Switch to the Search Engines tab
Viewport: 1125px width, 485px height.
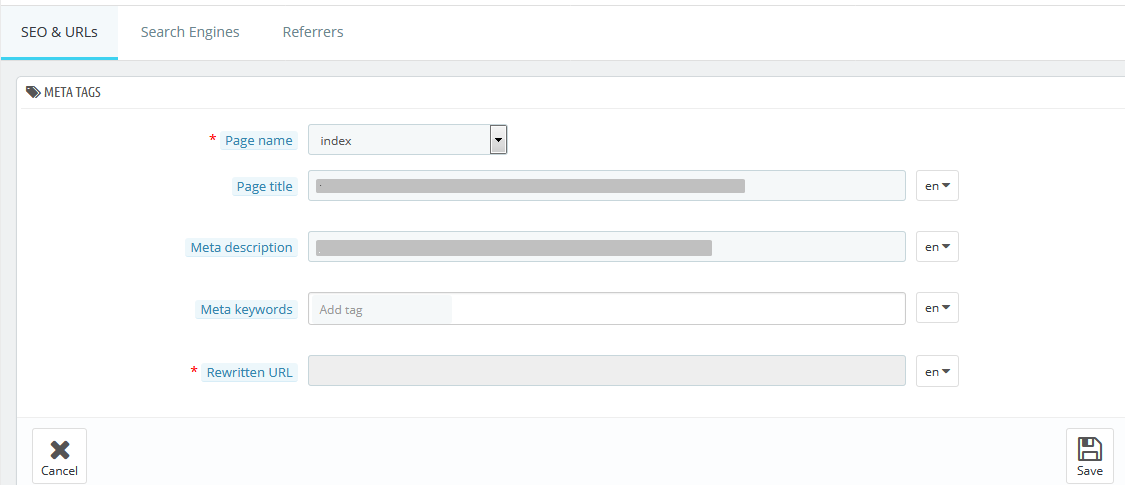pos(190,32)
